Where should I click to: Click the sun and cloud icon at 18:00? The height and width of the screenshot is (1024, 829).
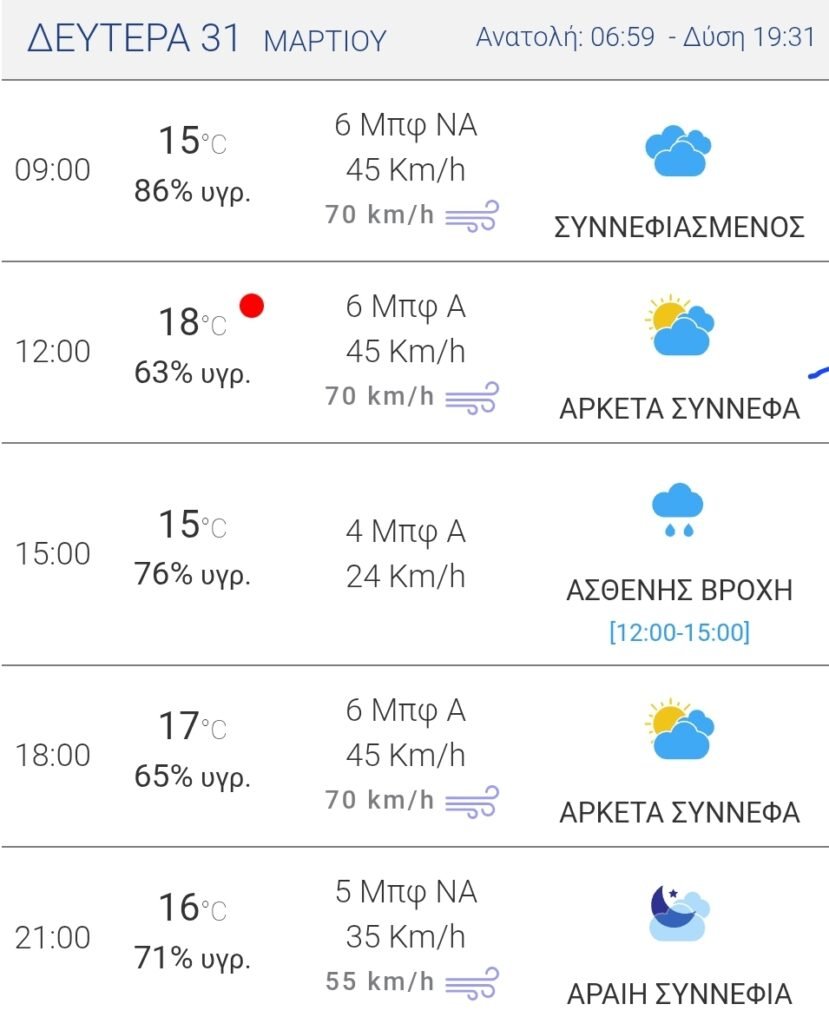pos(679,729)
